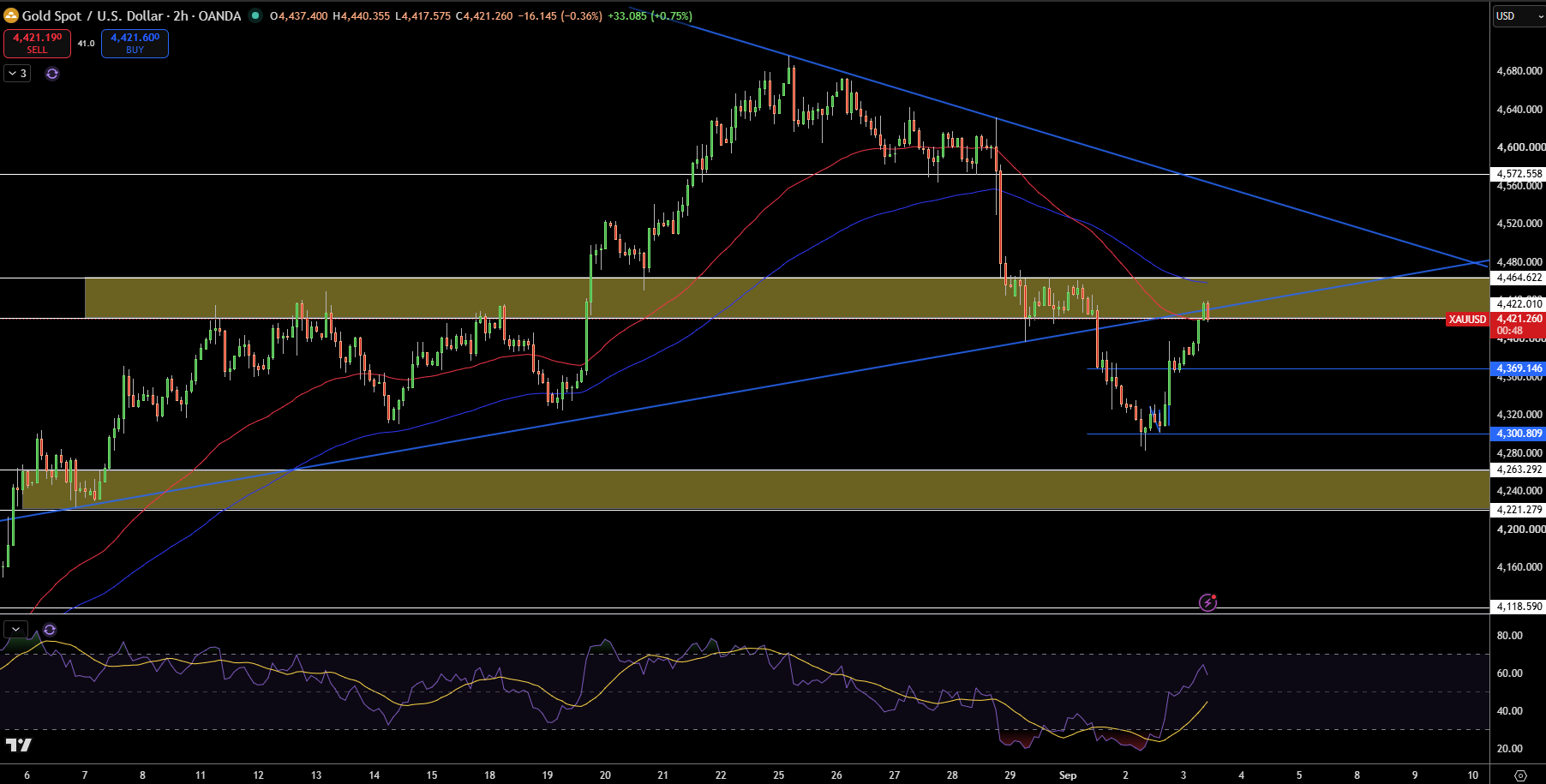Viewport: 1546px width, 784px height.
Task: Click the 4,263.292 price level label
Action: [1519, 470]
